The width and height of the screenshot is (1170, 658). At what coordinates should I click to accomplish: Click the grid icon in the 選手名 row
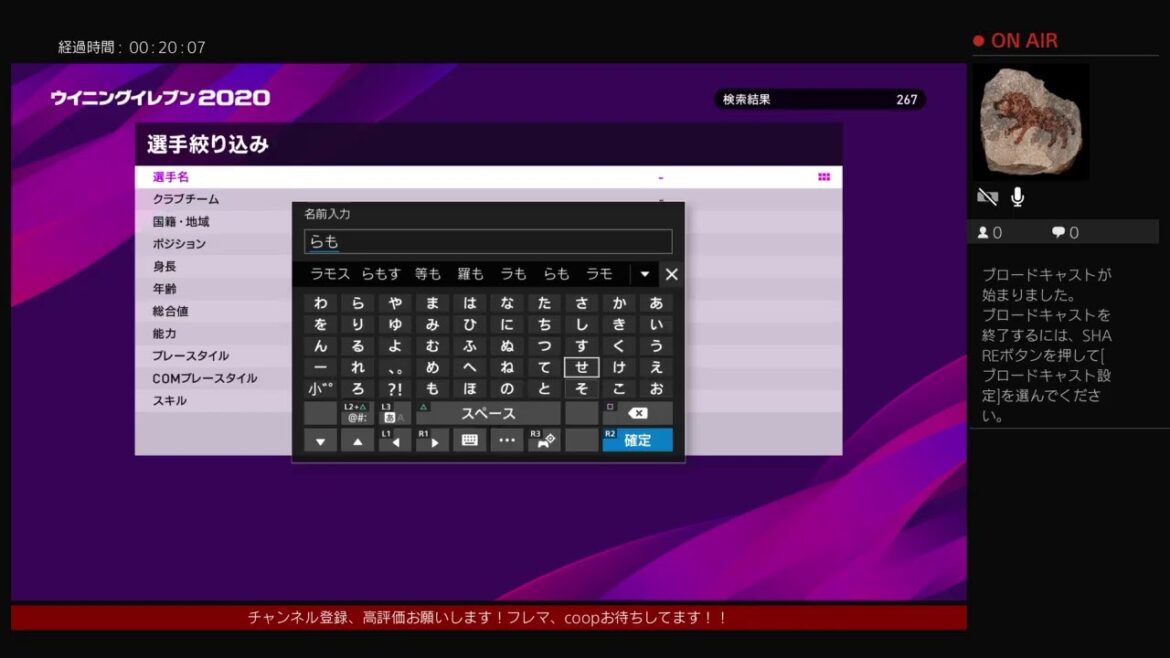tap(824, 177)
